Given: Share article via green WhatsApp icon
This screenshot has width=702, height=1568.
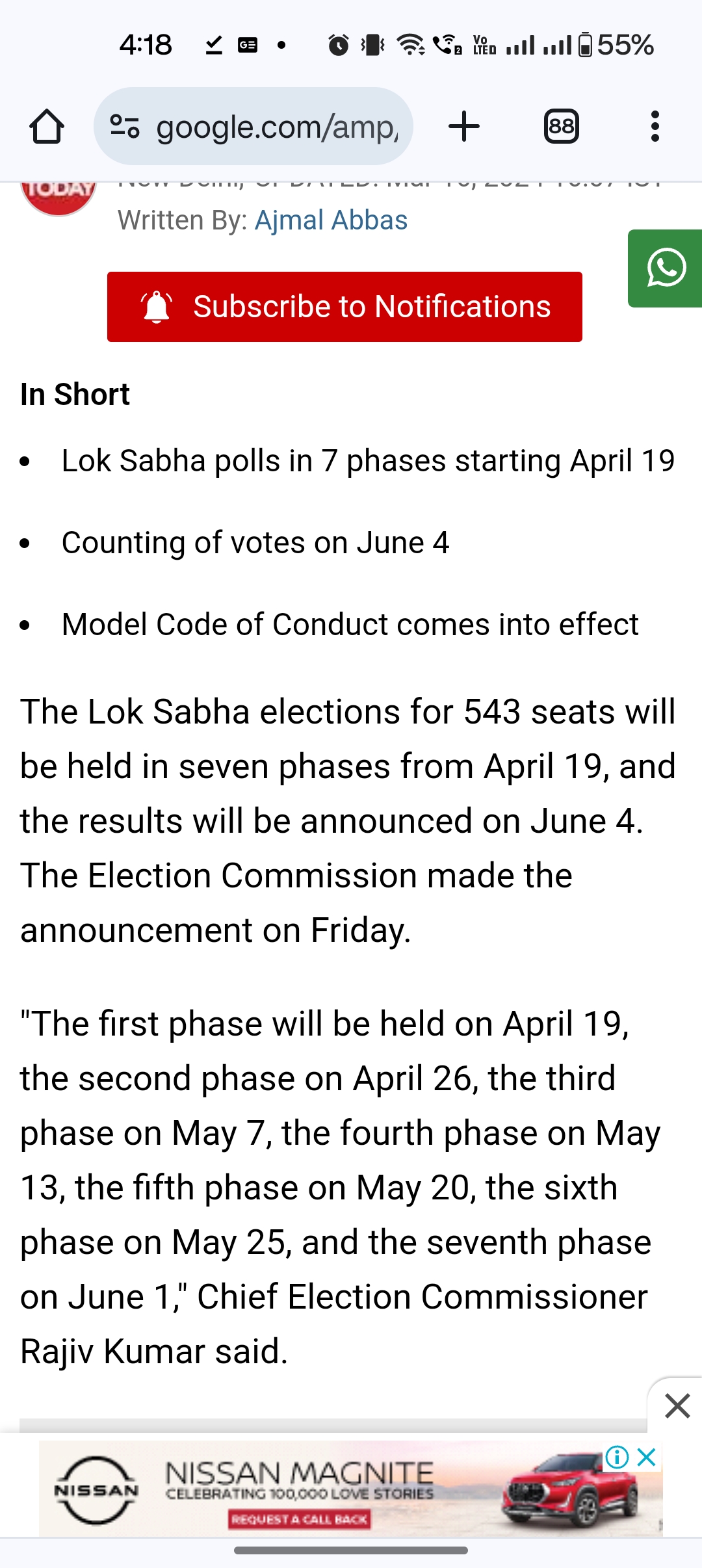Looking at the screenshot, I should (666, 268).
